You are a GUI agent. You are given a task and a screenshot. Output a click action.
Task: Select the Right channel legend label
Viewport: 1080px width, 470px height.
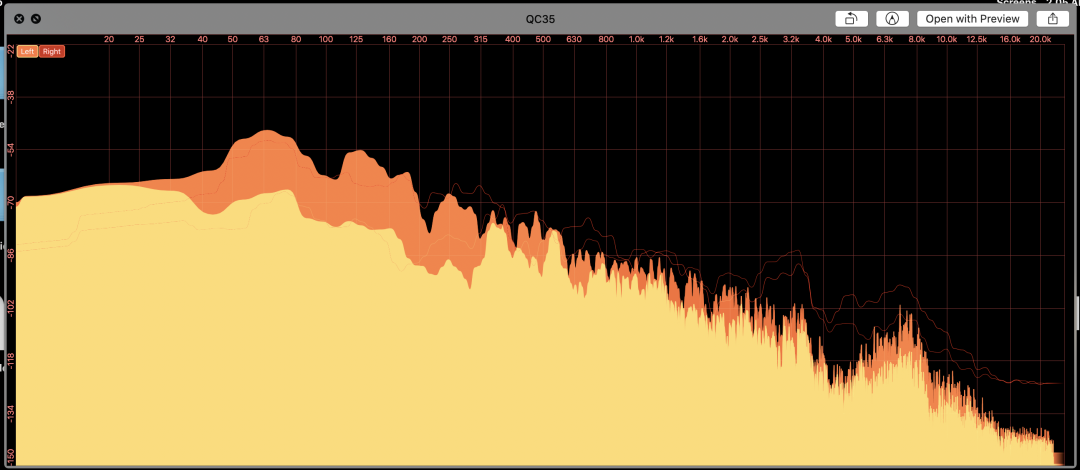click(52, 52)
